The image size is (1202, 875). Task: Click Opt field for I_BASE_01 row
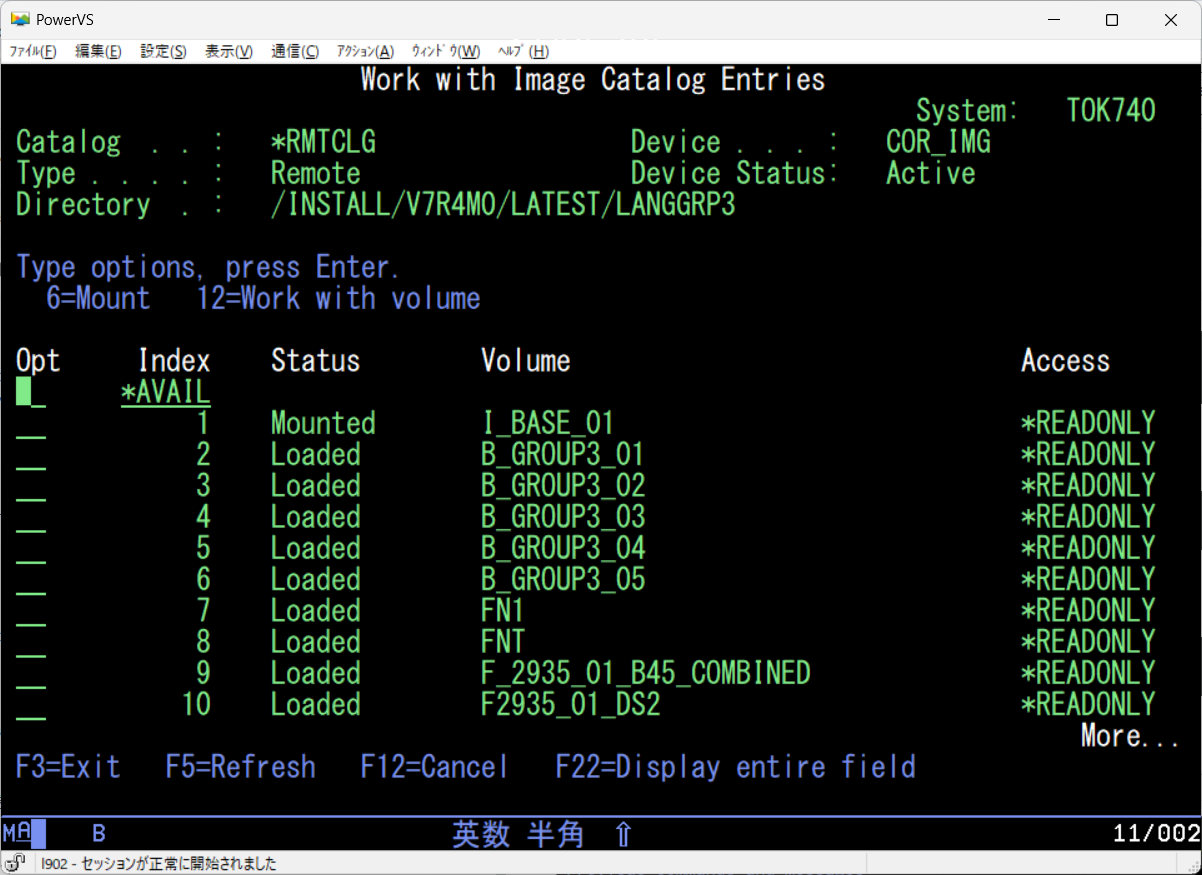31,424
